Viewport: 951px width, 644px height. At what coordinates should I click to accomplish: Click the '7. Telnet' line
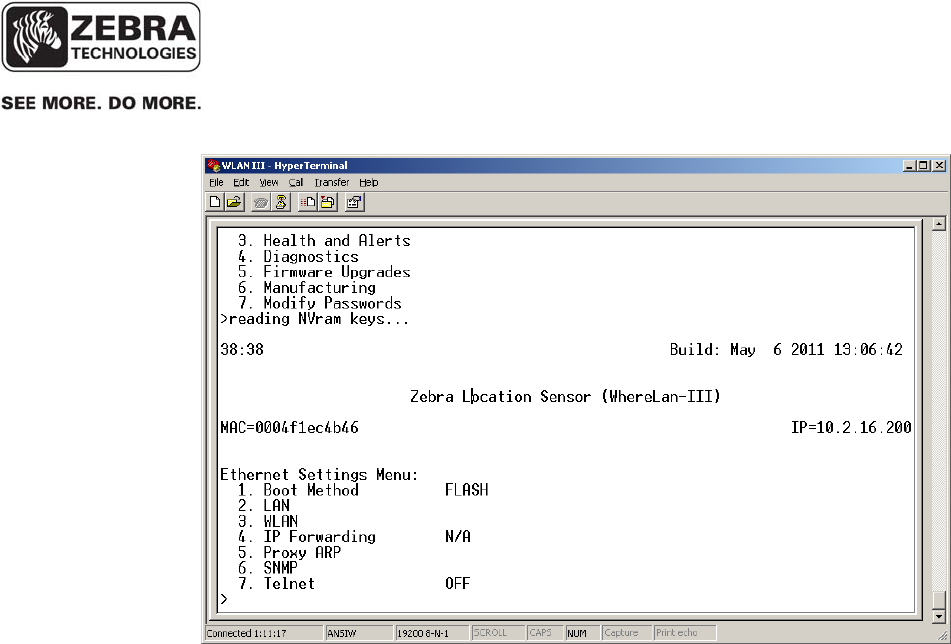click(x=276, y=584)
